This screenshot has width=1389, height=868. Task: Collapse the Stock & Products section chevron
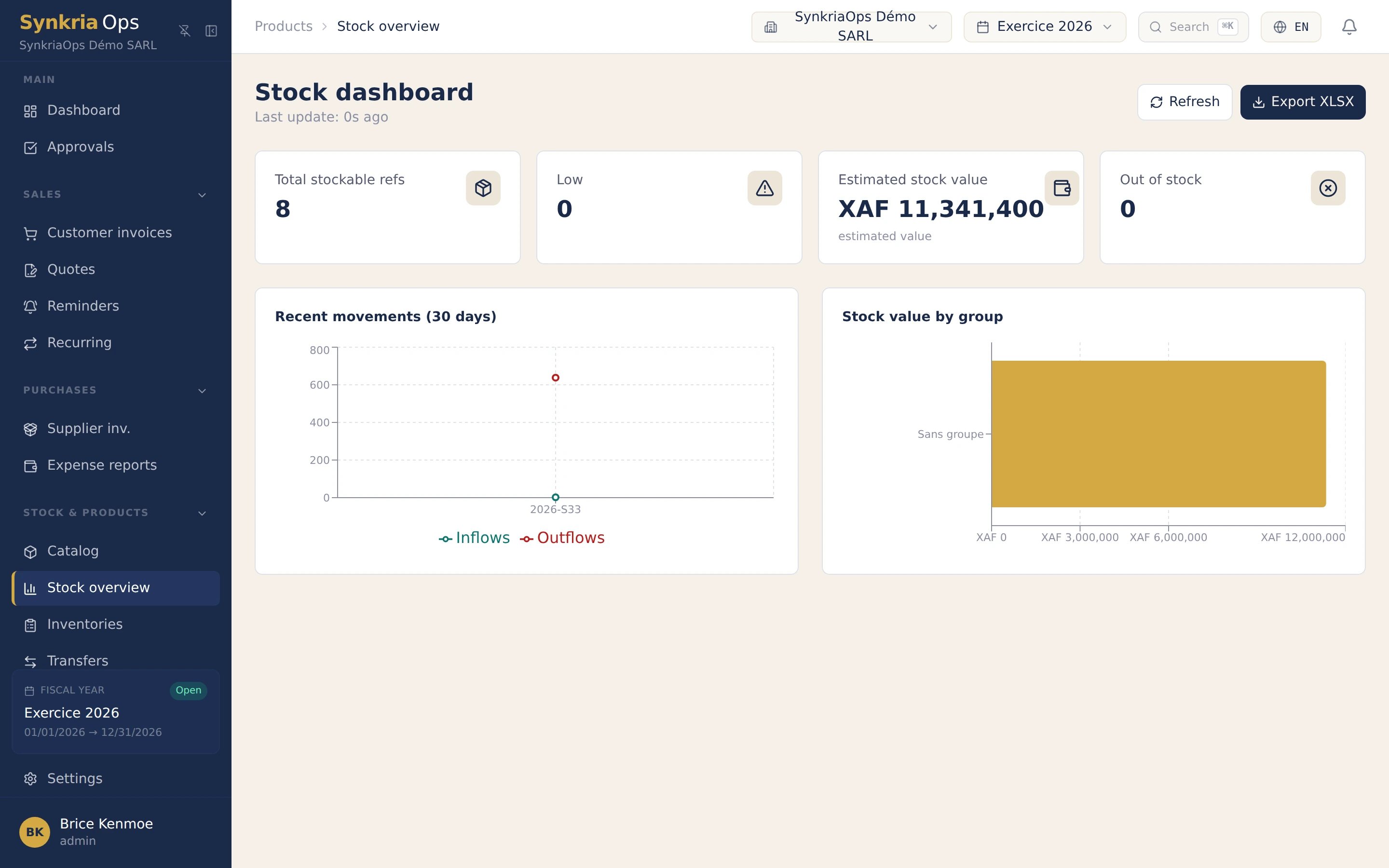pyautogui.click(x=202, y=513)
